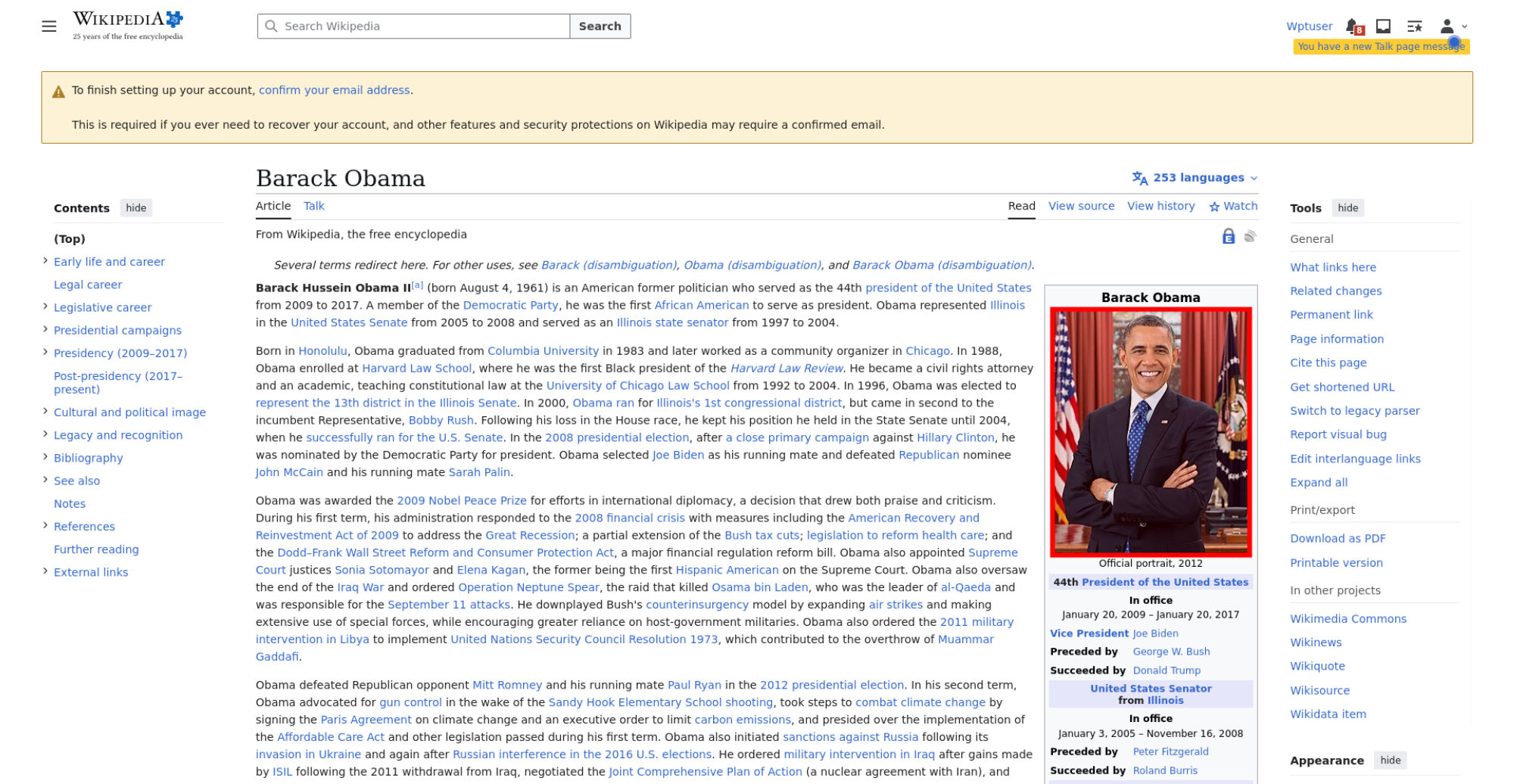Expand Cultural and political image section
1514x784 pixels.
[x=45, y=411]
